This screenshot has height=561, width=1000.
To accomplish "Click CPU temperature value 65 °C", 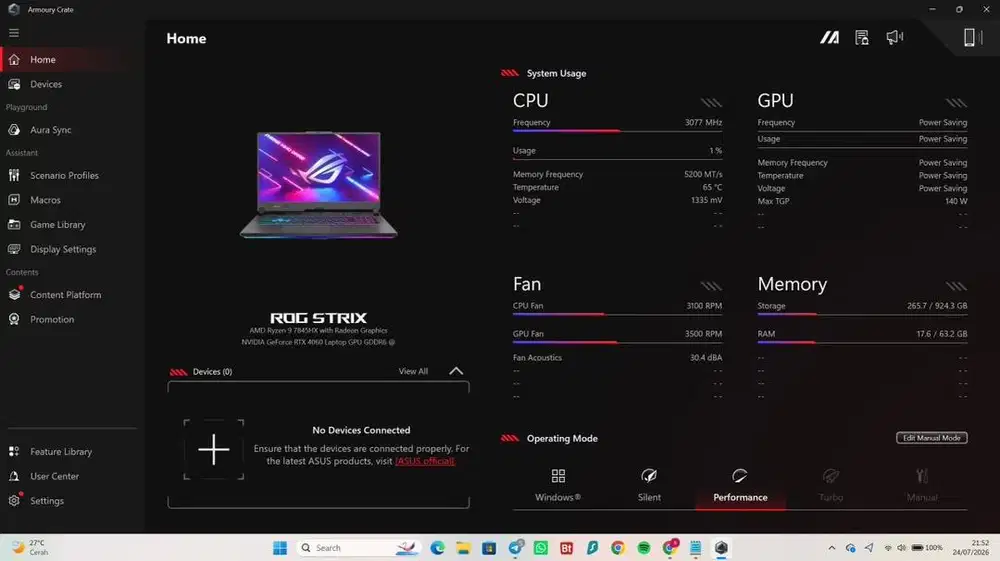I will 712,187.
